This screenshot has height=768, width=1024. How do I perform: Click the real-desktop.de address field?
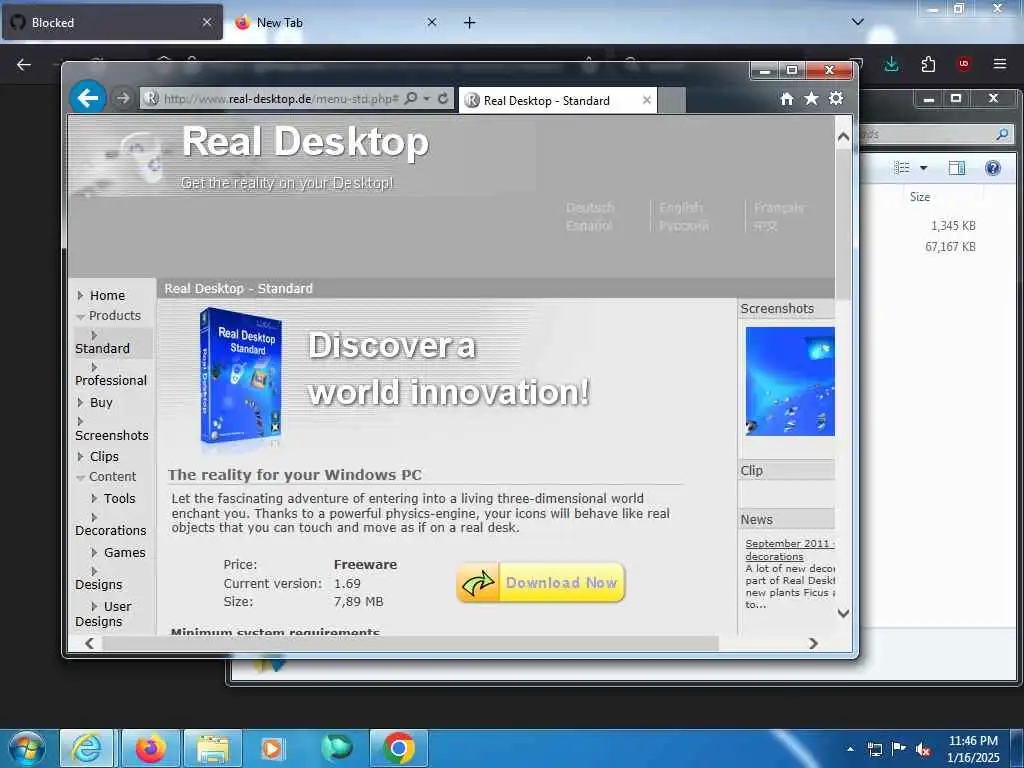tap(280, 99)
